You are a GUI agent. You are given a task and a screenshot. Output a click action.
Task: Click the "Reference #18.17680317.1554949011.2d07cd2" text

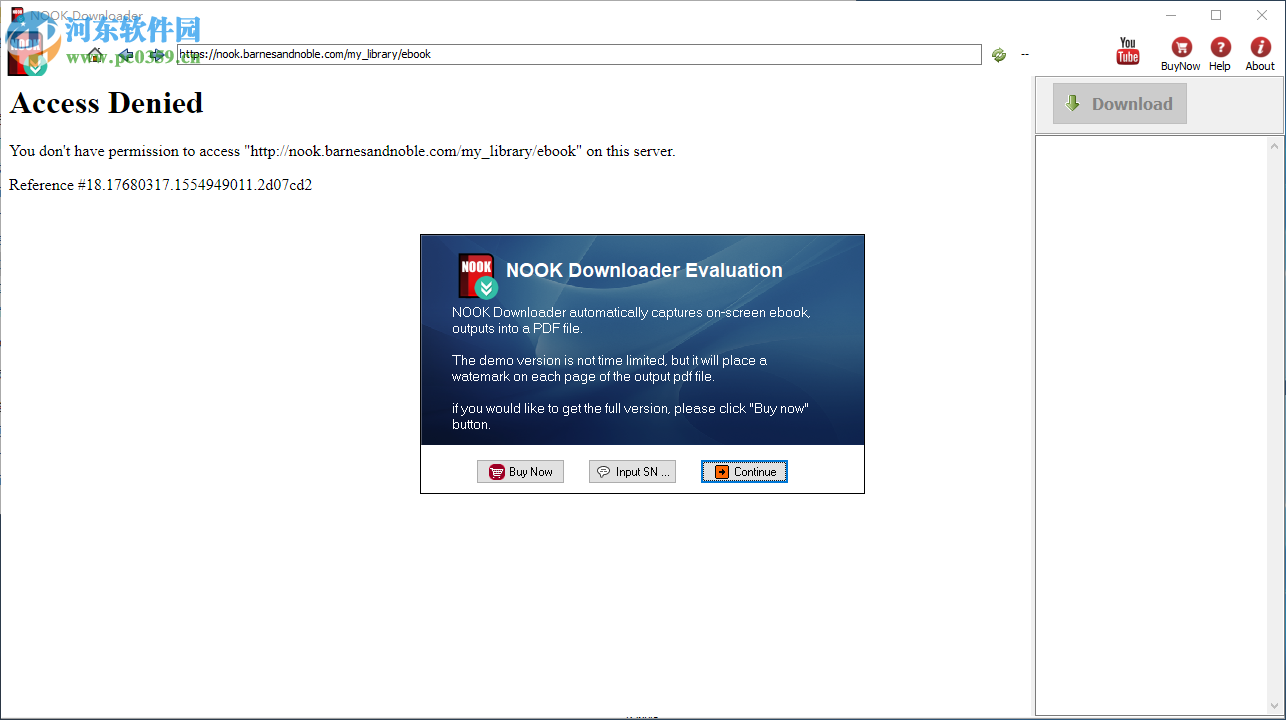161,185
